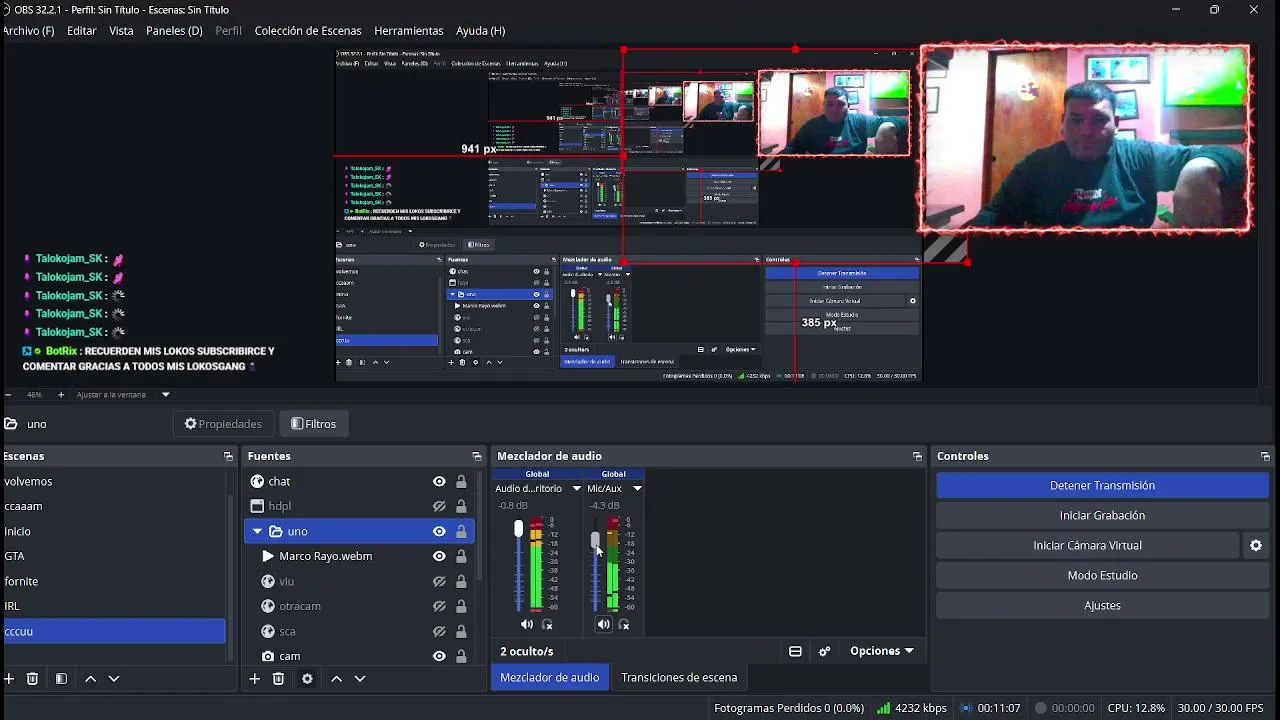
Task: Move the selected scene up
Action: (x=90, y=678)
